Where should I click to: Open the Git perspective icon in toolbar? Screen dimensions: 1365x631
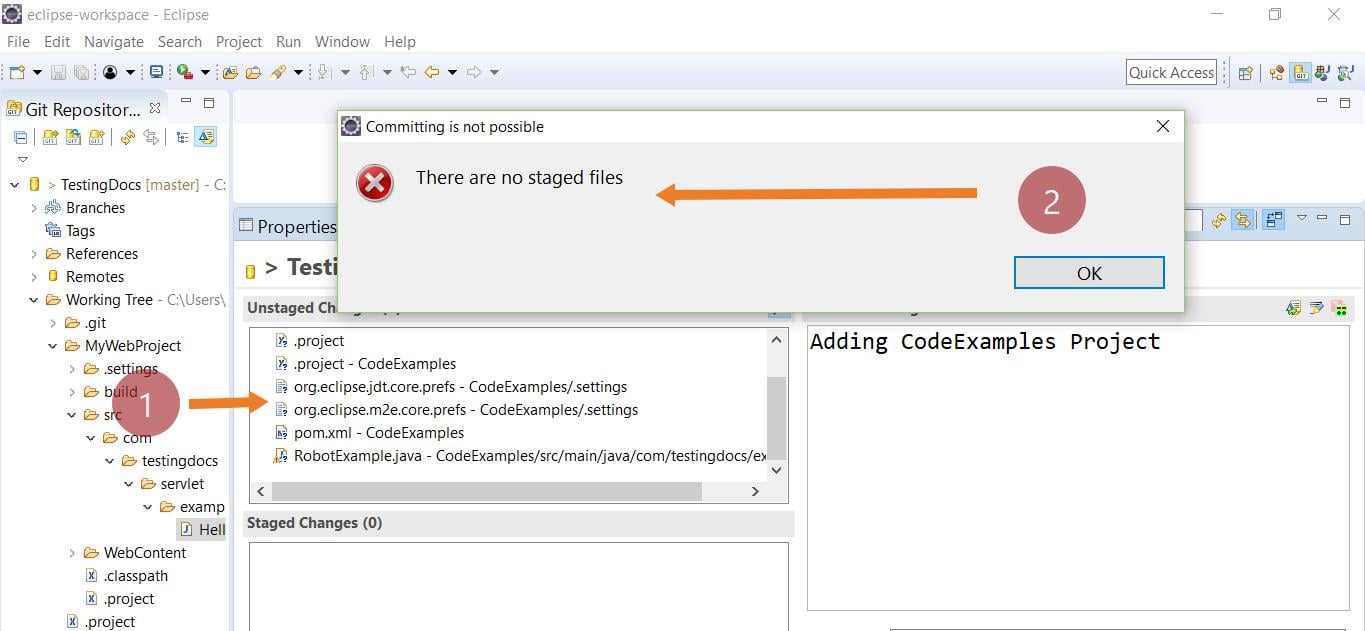coord(1301,72)
